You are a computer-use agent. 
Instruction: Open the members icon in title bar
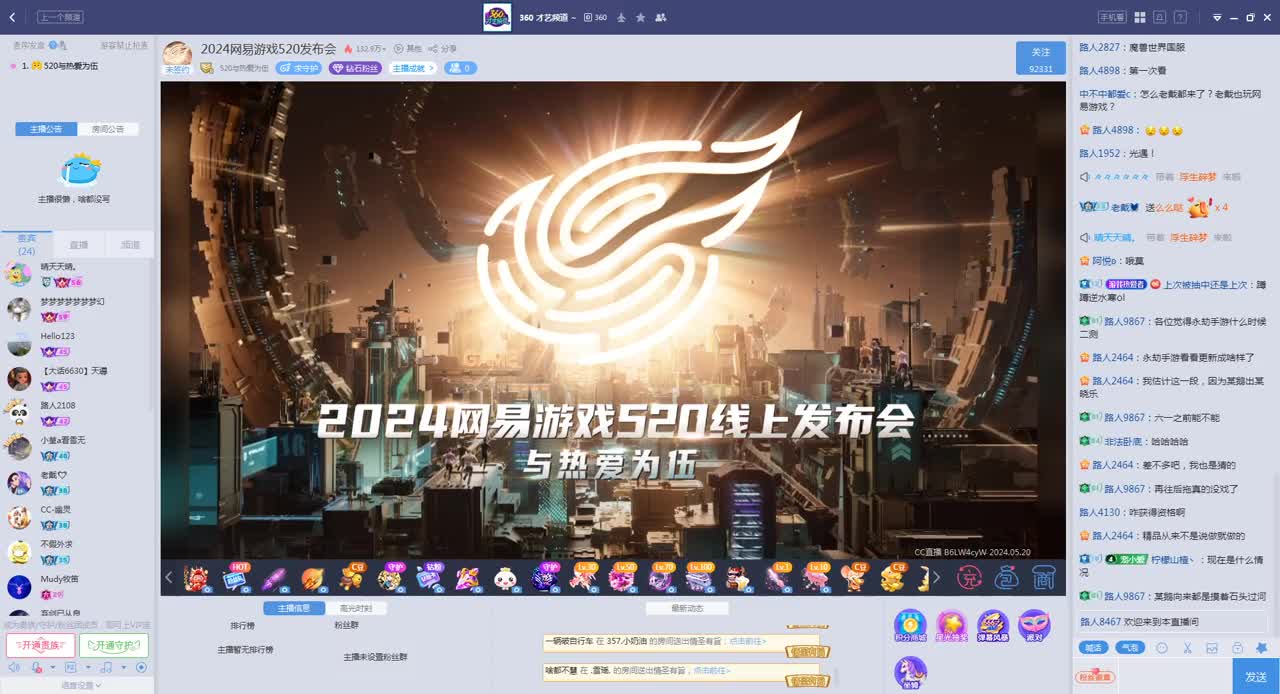(661, 17)
